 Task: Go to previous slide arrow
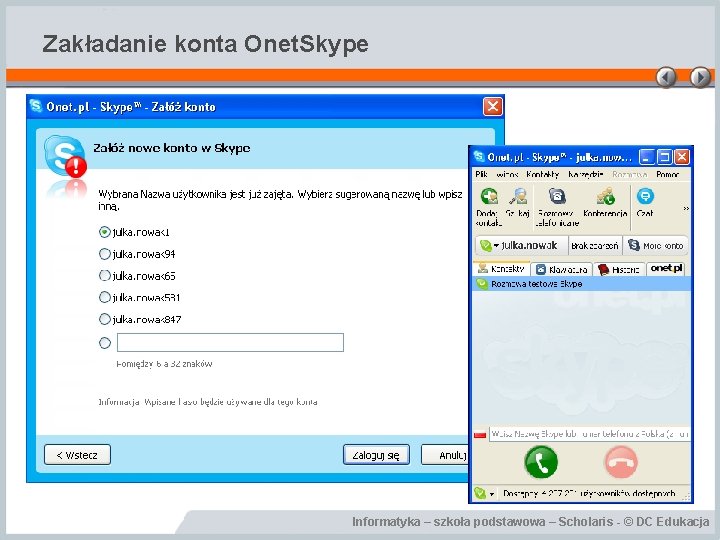coord(666,77)
